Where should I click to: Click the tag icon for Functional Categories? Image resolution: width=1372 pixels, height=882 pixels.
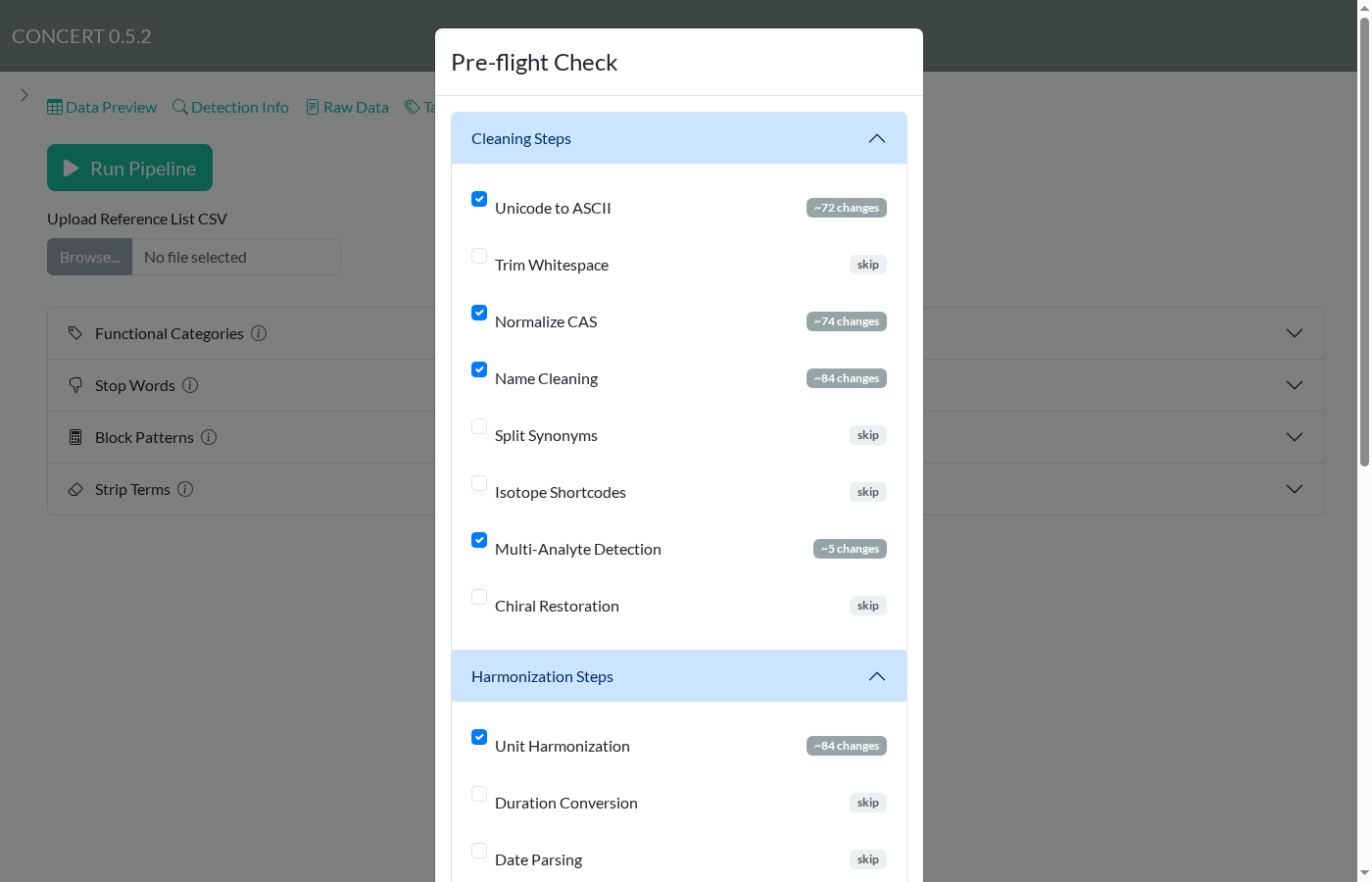[75, 333]
